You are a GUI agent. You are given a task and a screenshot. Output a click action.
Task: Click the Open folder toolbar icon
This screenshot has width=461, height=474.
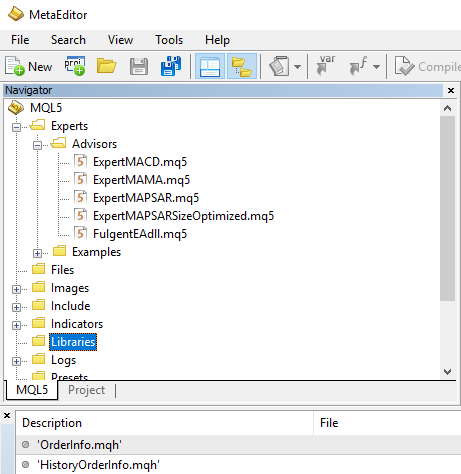[x=106, y=66]
